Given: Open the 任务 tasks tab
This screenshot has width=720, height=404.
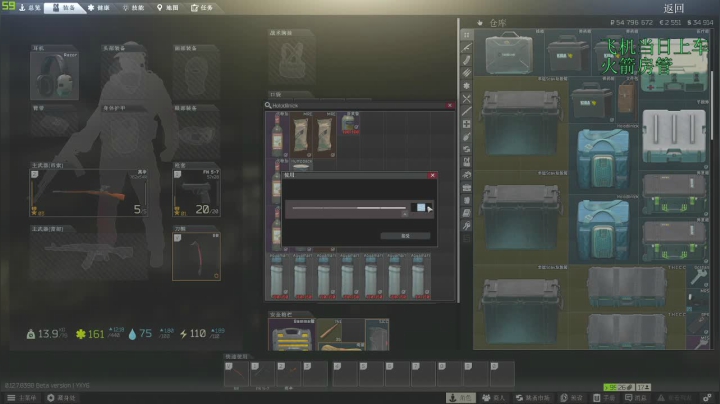Looking at the screenshot, I should [202, 7].
